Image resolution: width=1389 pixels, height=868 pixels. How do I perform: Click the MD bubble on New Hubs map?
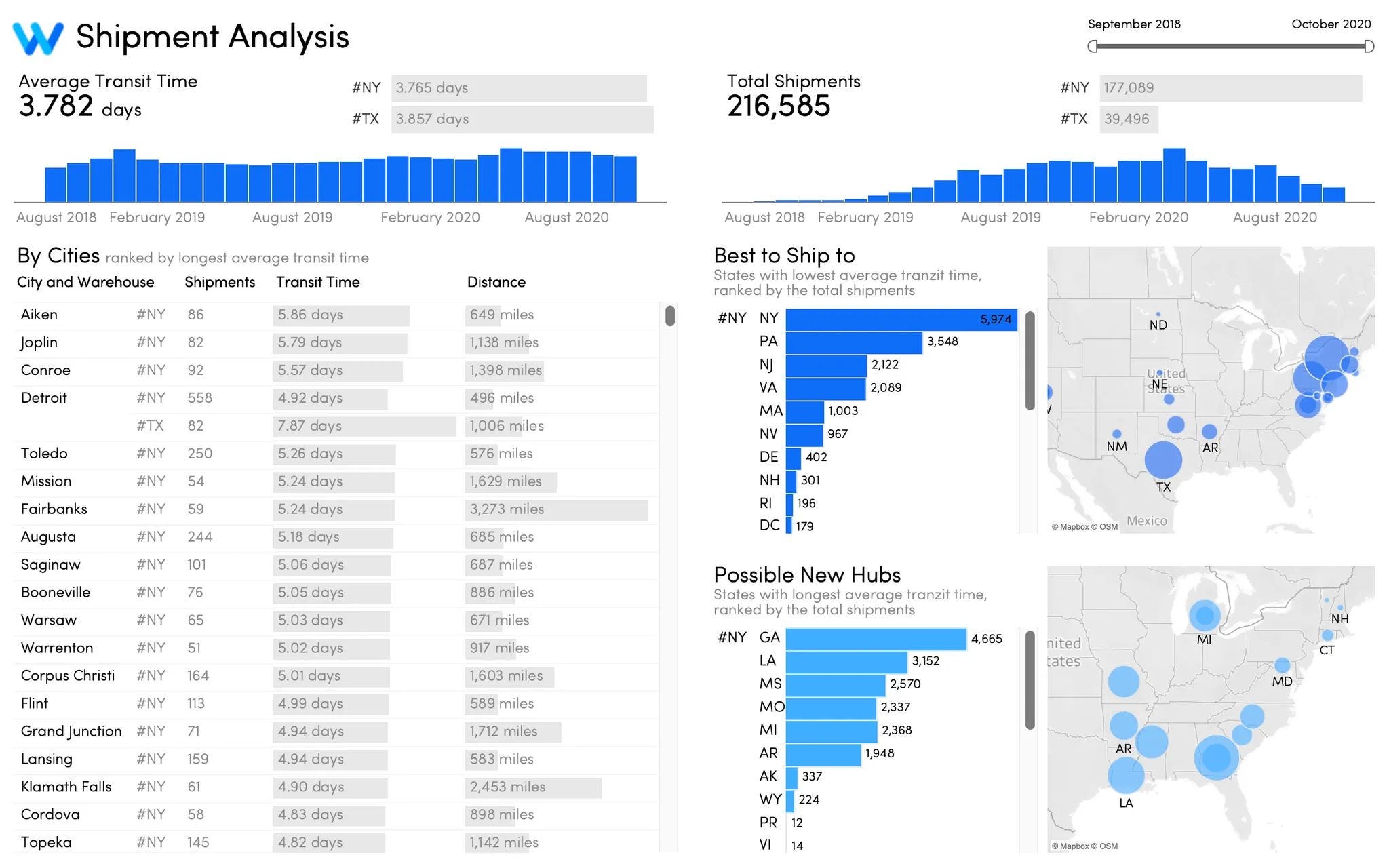click(1282, 665)
